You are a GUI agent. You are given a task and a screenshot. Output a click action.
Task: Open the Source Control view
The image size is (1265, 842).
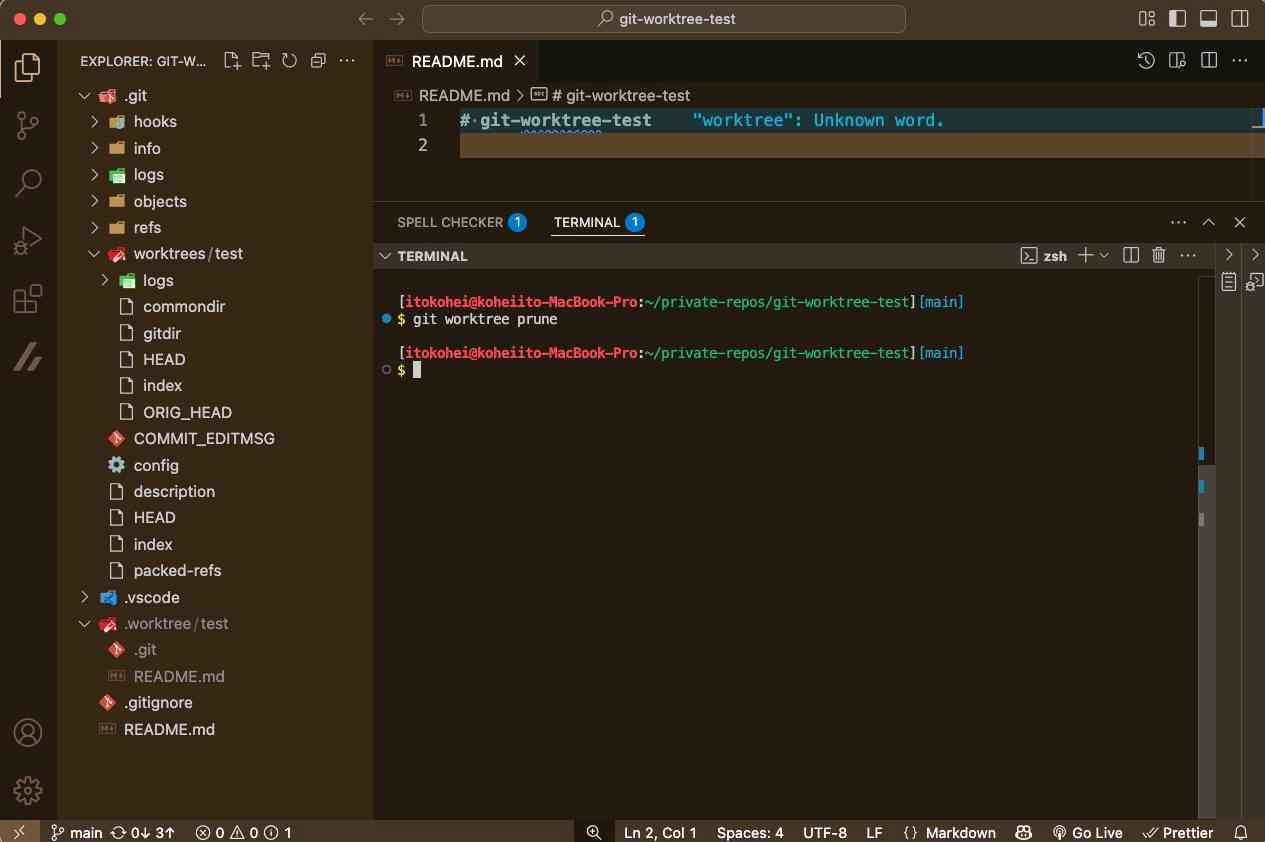click(27, 125)
